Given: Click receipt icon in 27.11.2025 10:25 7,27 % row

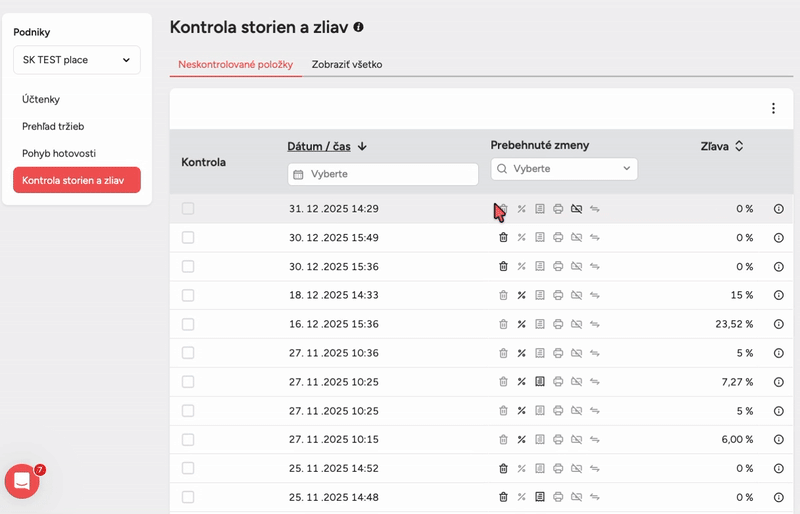Looking at the screenshot, I should pos(540,382).
